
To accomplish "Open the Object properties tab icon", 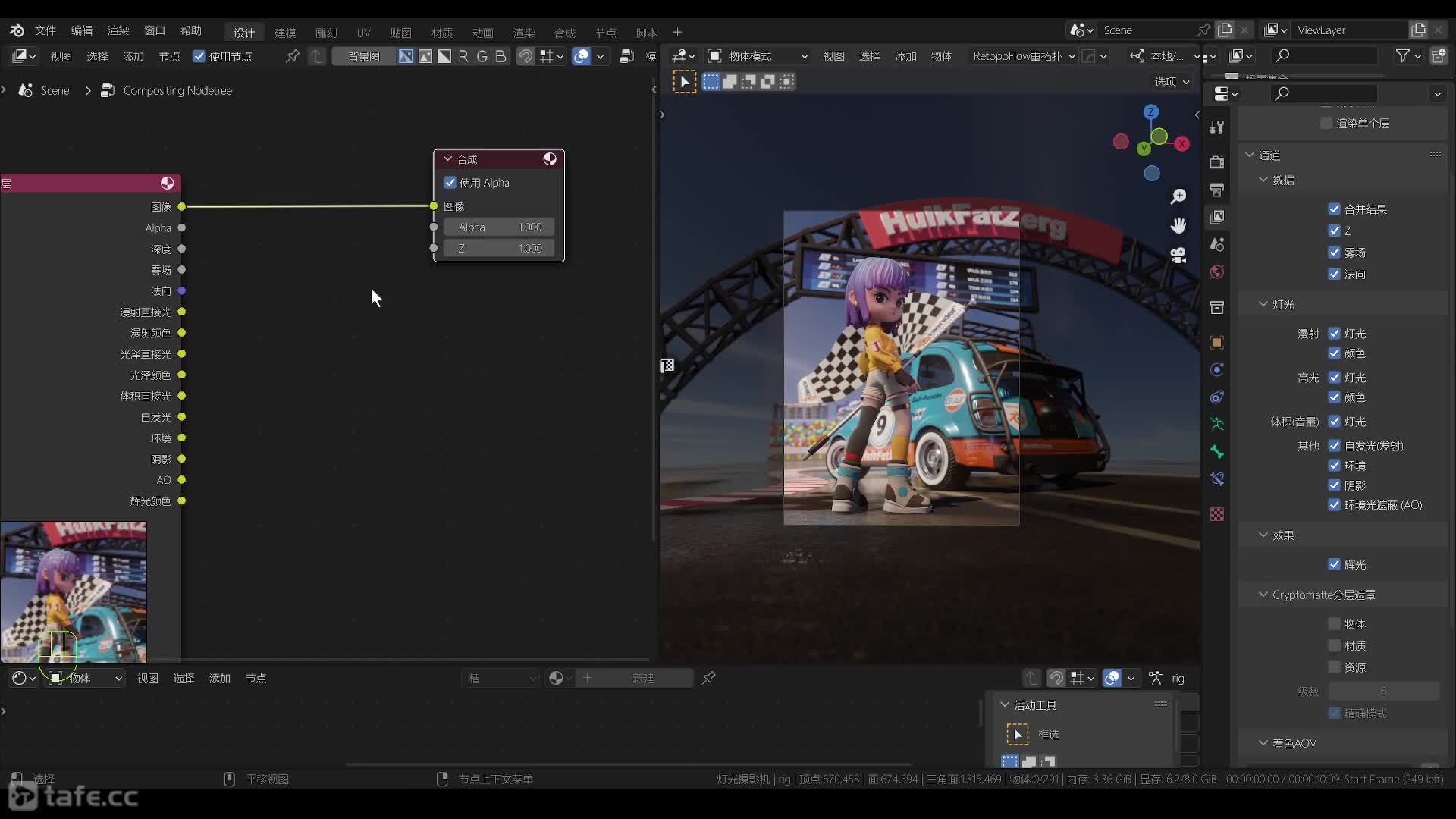I will [1217, 343].
